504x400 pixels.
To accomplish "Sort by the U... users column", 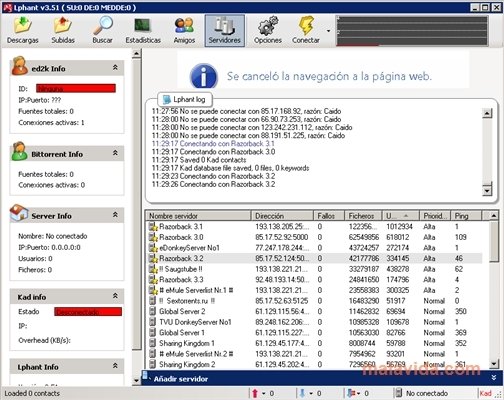I will 401,216.
